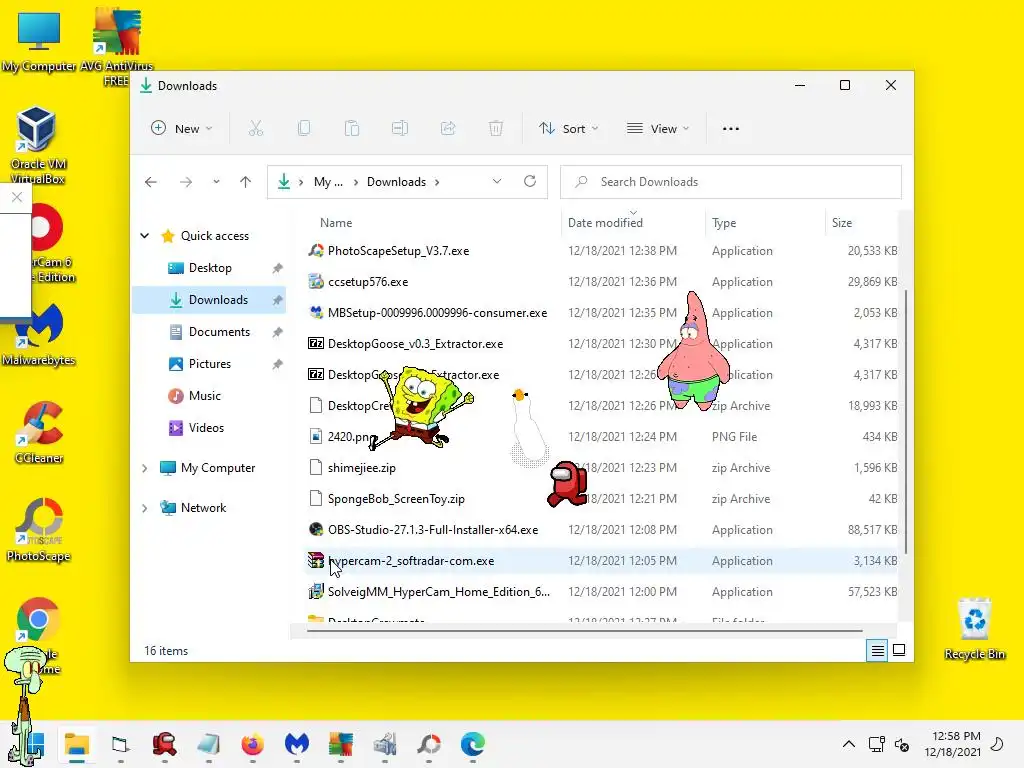Viewport: 1024px width, 768px height.
Task: Select DesktopGoose_v0.3_Extractor.exe file
Action: [x=601, y=344]
